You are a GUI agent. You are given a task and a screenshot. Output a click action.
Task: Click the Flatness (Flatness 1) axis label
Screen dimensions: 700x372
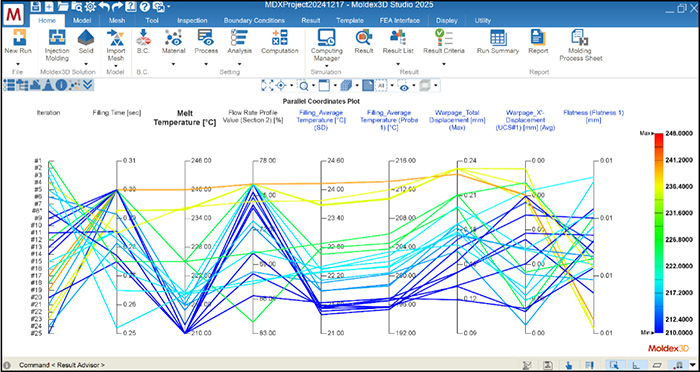coord(593,117)
